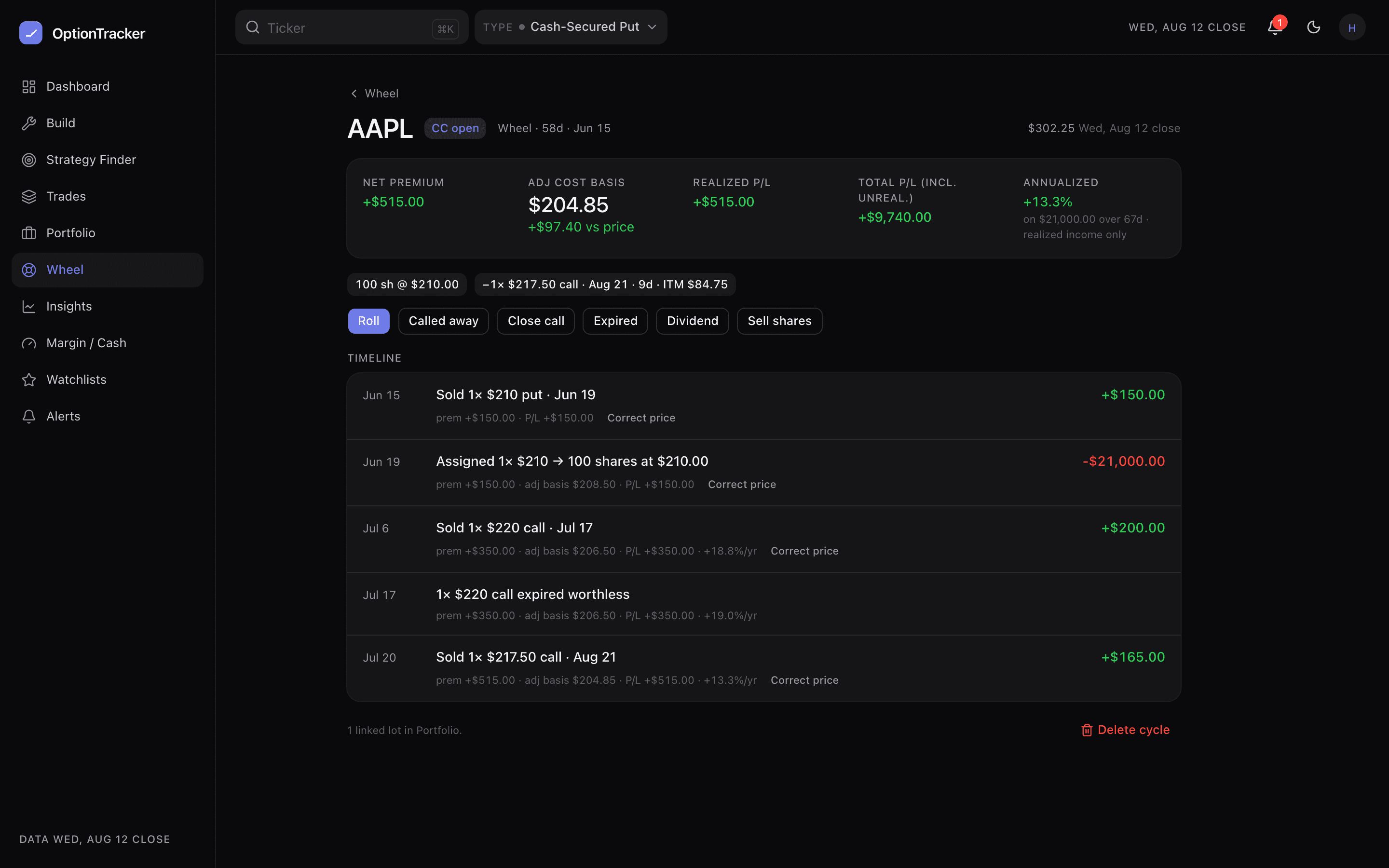Click the back chevron next to Wheel
The height and width of the screenshot is (868, 1389).
coord(354,94)
